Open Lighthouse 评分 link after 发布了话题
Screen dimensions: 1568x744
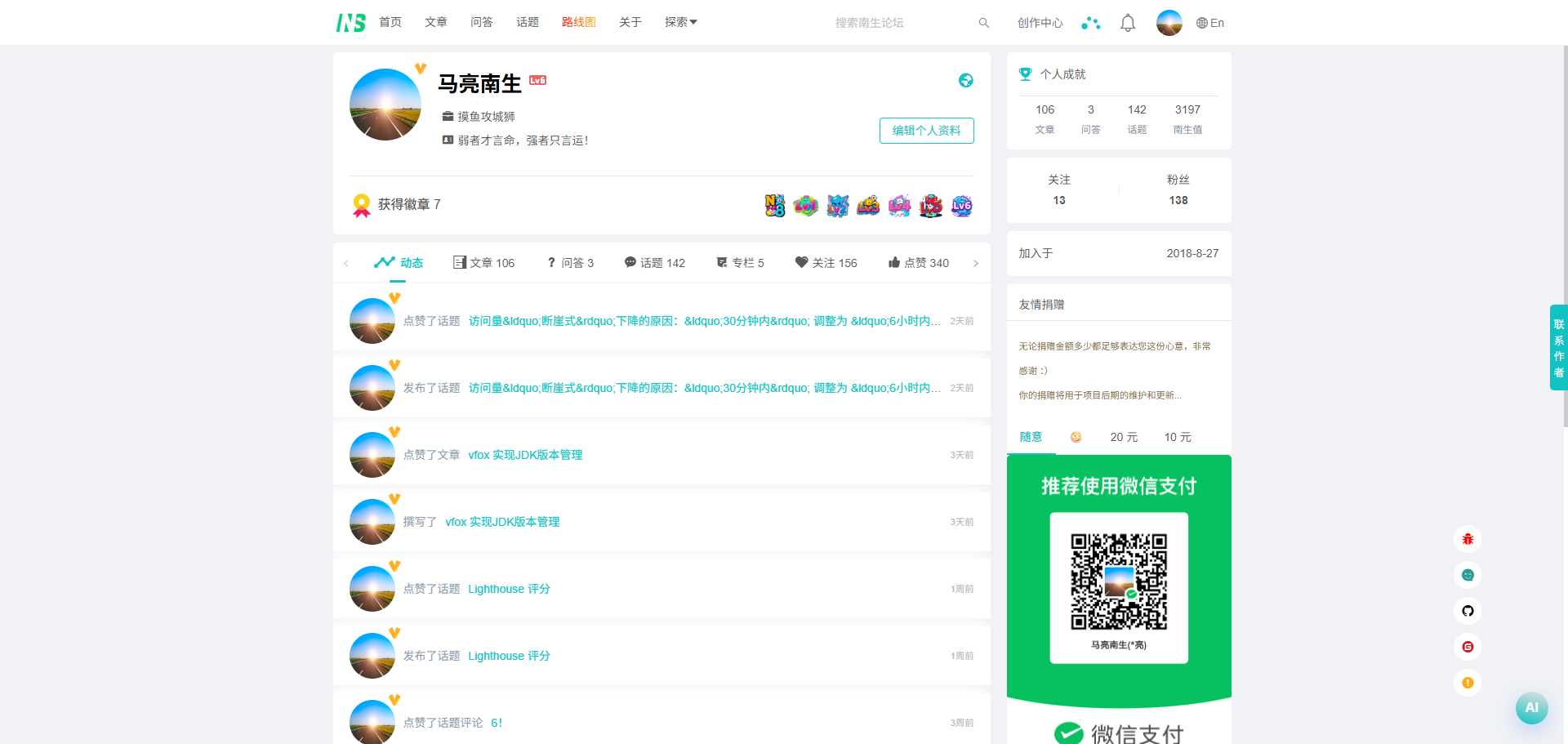point(509,656)
